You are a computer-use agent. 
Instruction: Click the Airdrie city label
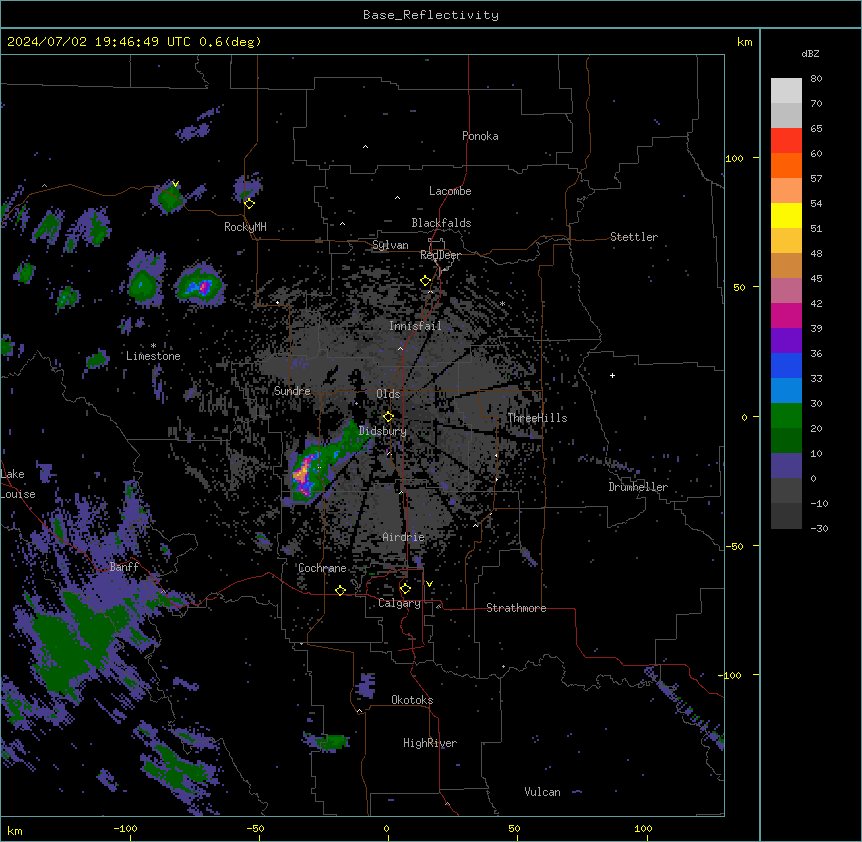point(404,537)
